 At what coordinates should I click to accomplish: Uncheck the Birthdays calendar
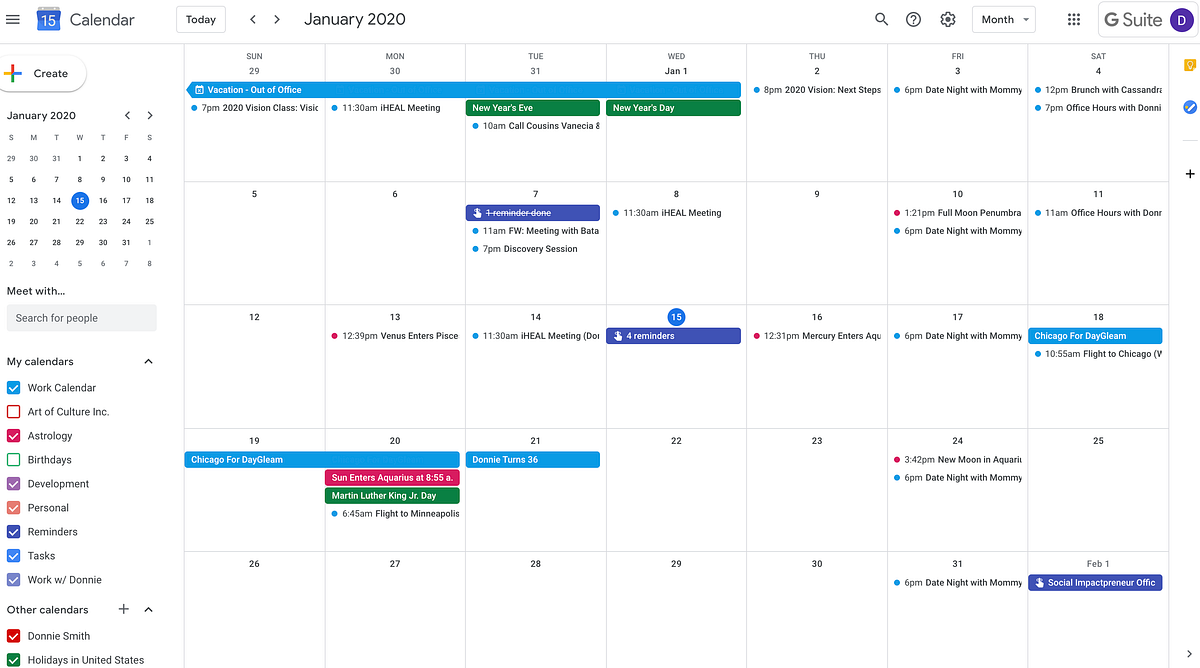[13, 459]
